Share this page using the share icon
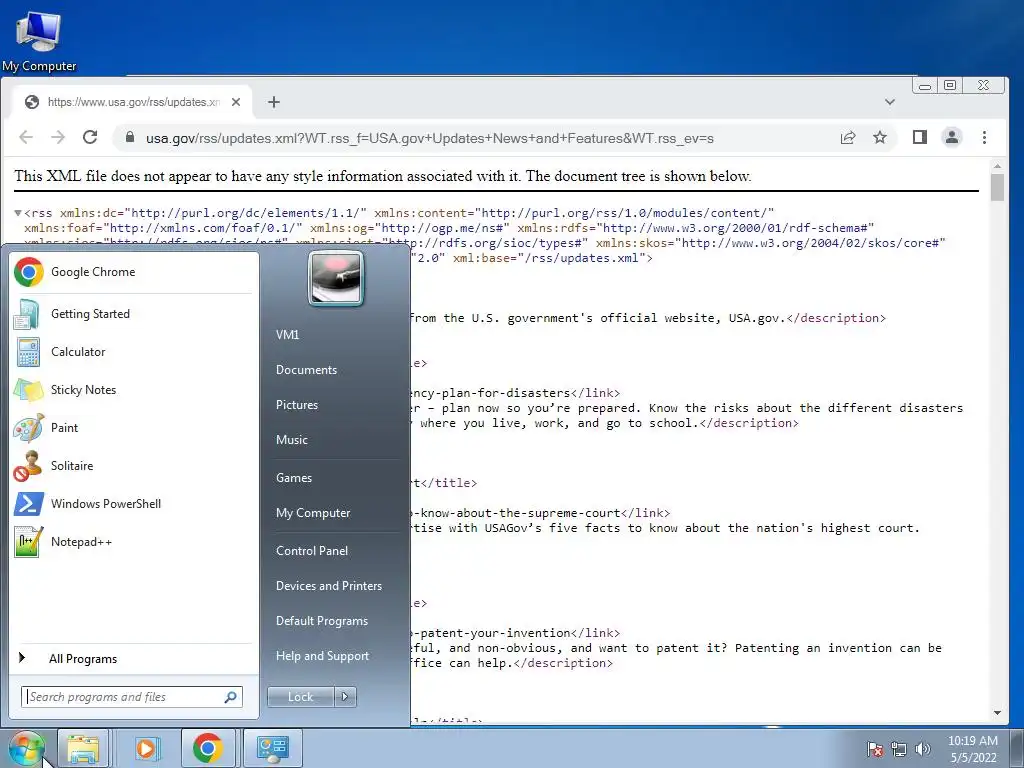This screenshot has height=768, width=1024. (848, 137)
